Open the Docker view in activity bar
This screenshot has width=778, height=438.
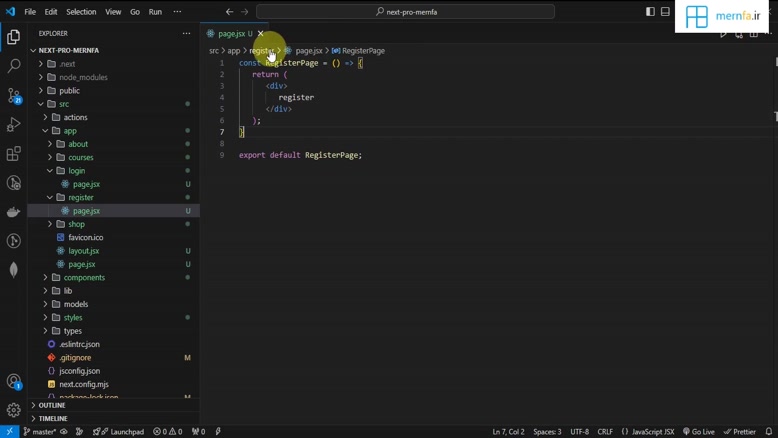point(14,212)
